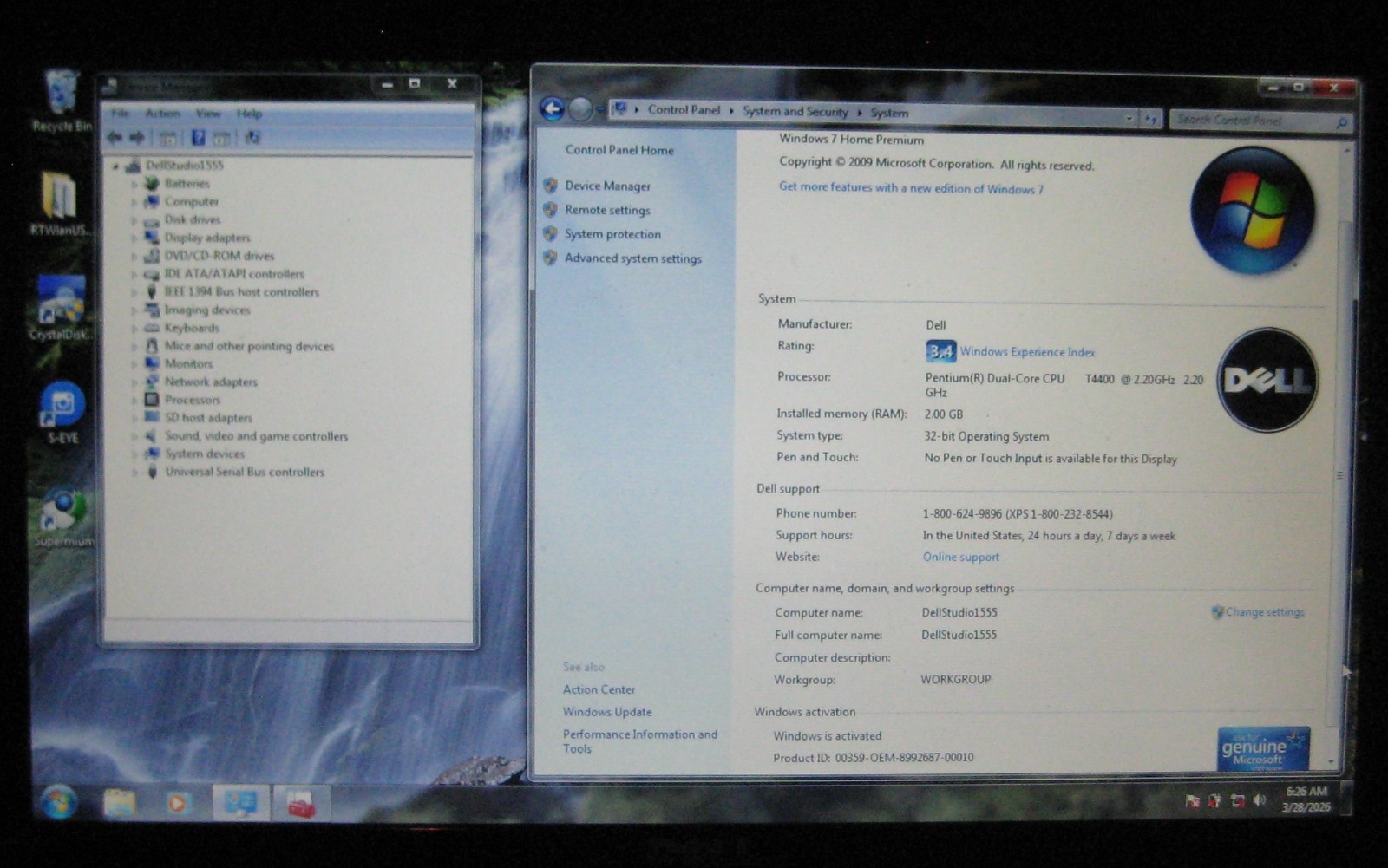Click the shield icon beside Remote settings

pos(550,210)
